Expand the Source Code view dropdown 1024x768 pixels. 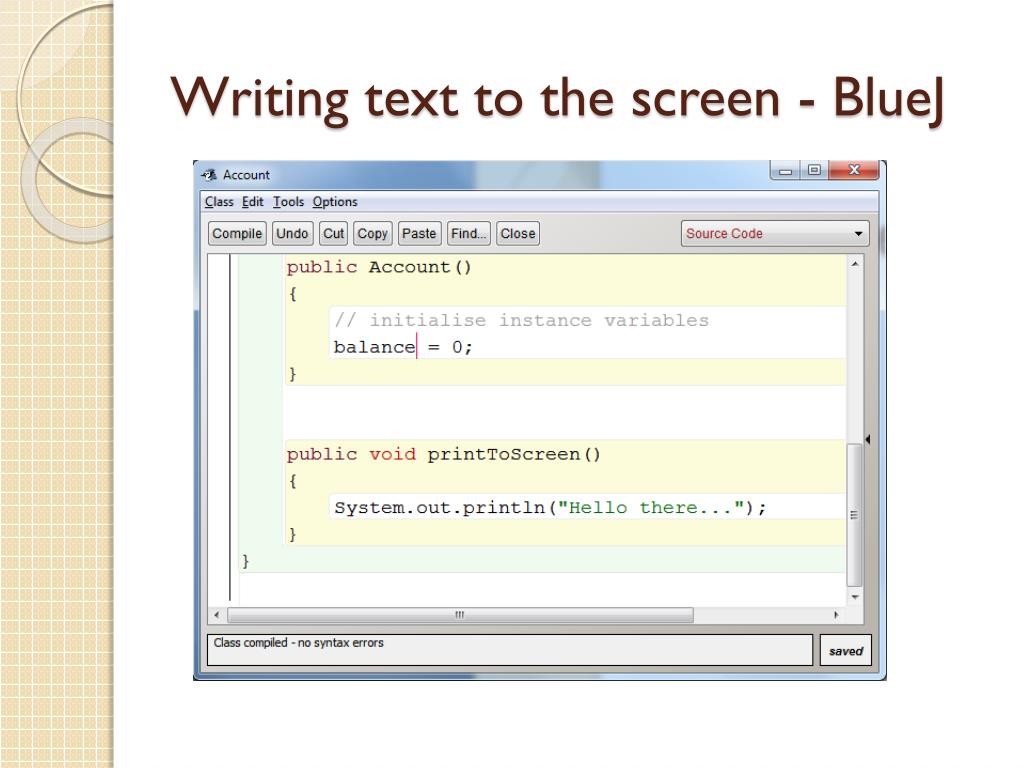[775, 233]
